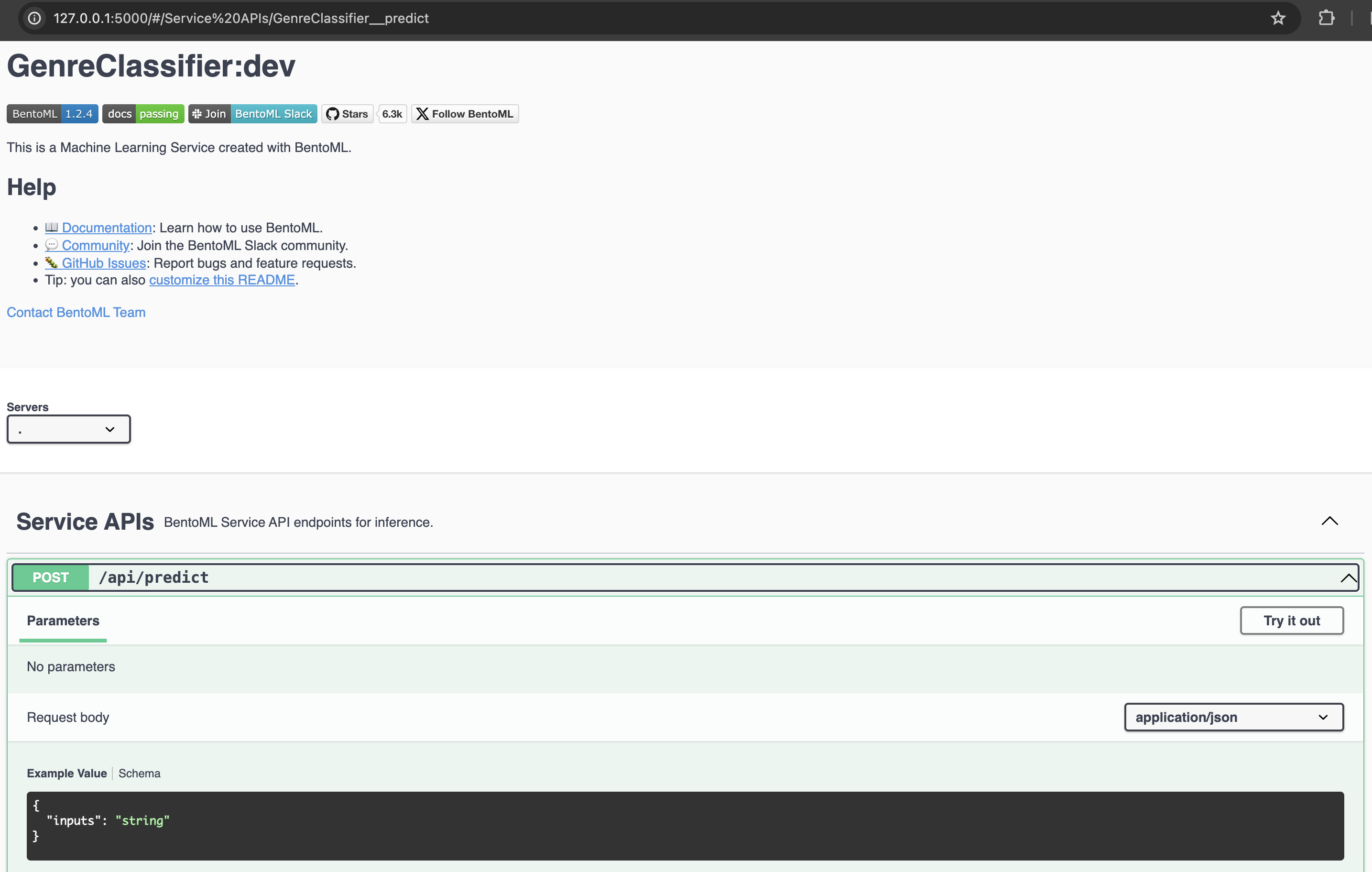Screen dimensions: 1372x872
Task: Click the Service APIs heading
Action: (x=85, y=522)
